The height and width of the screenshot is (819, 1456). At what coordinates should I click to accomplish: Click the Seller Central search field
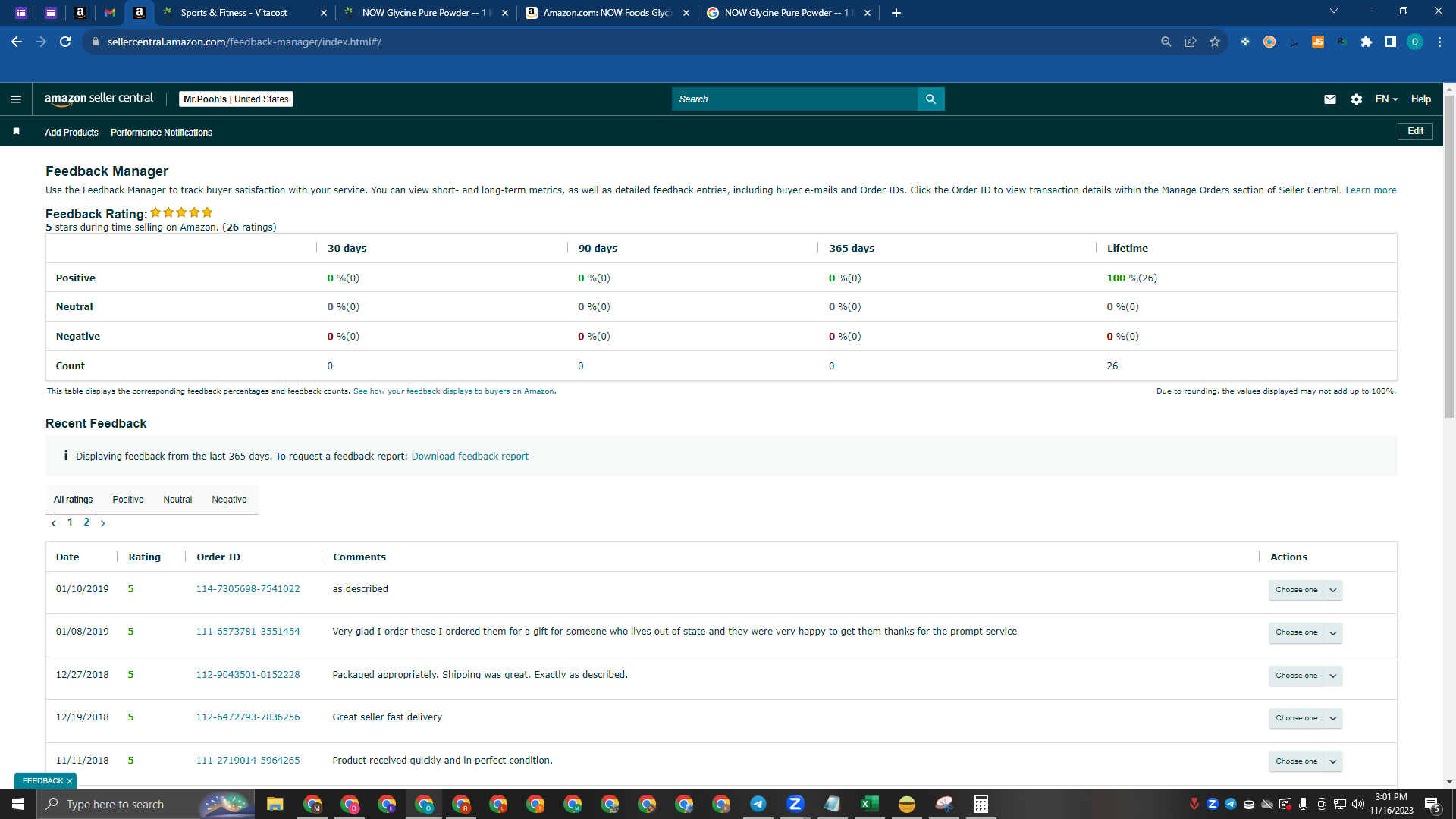pos(794,99)
